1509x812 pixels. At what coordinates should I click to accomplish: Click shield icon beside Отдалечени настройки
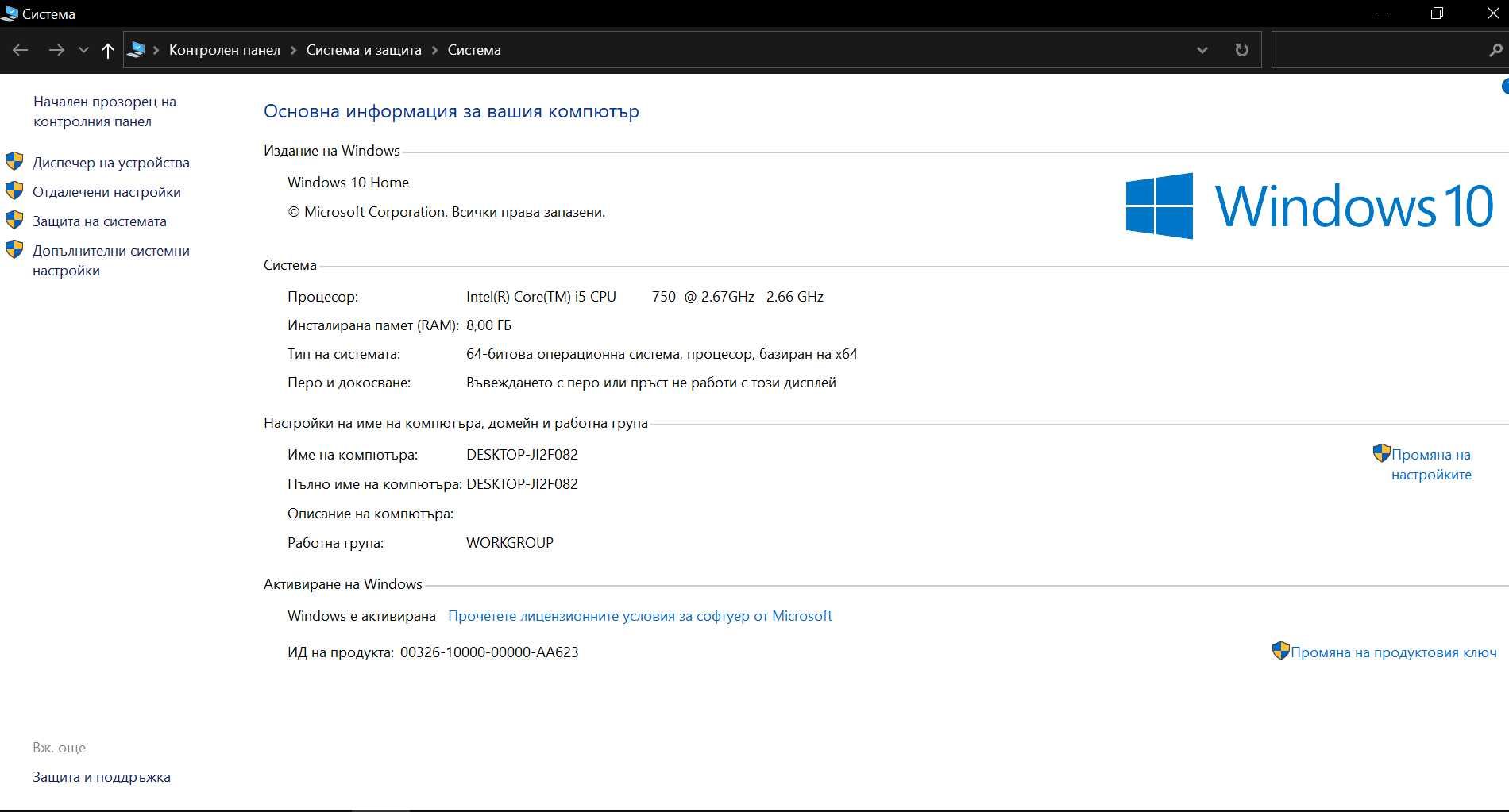[x=14, y=191]
